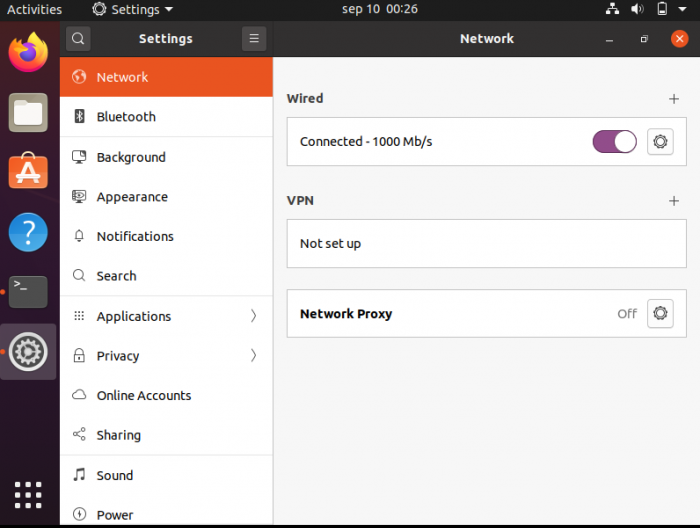Expand the Applications settings submenu
This screenshot has height=528, width=700.
(x=253, y=316)
